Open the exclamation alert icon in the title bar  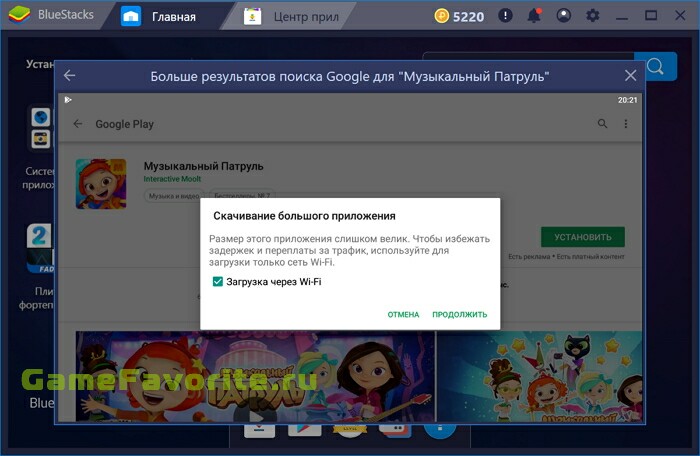click(505, 16)
